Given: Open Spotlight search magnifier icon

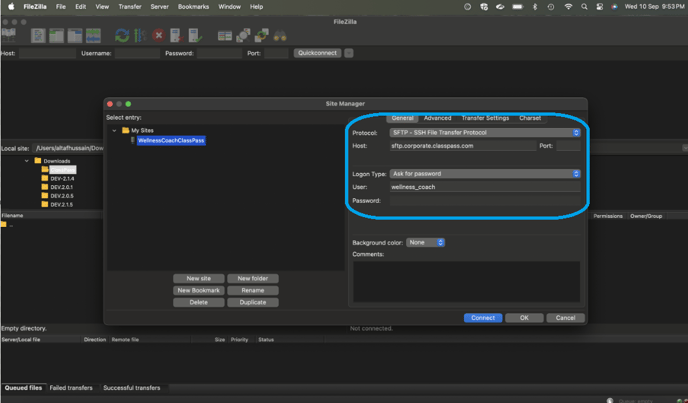Looking at the screenshot, I should (584, 7).
